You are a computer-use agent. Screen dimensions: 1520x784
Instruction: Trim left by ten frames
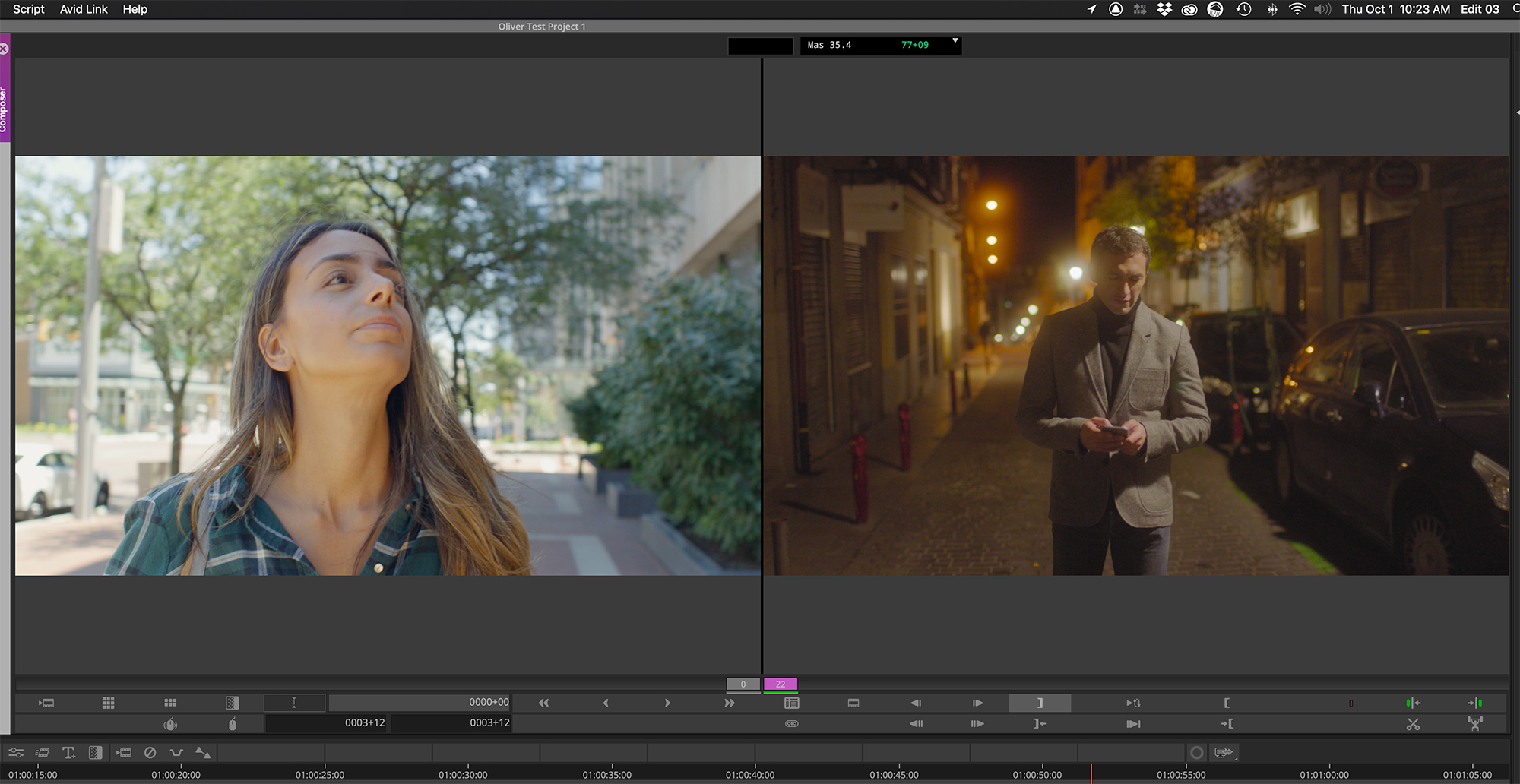[543, 703]
